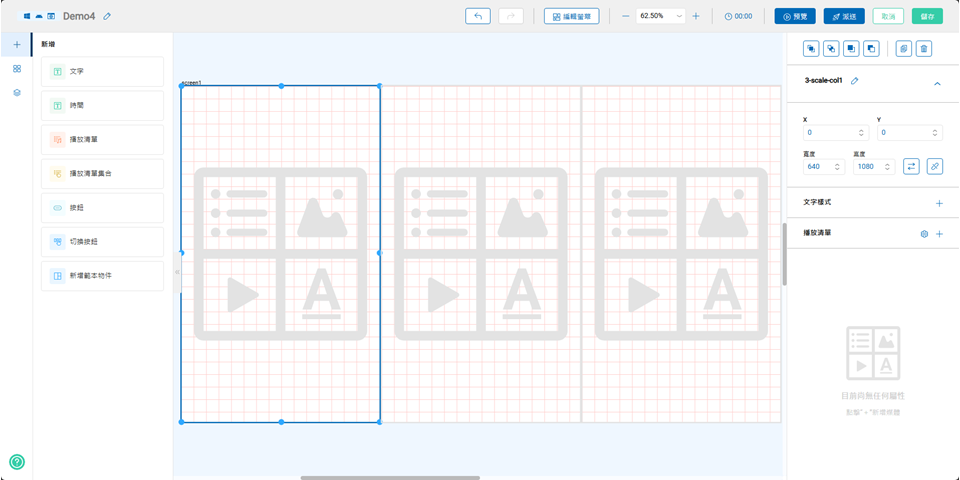Rename 3-scale-col1 with pencil icon

(855, 81)
